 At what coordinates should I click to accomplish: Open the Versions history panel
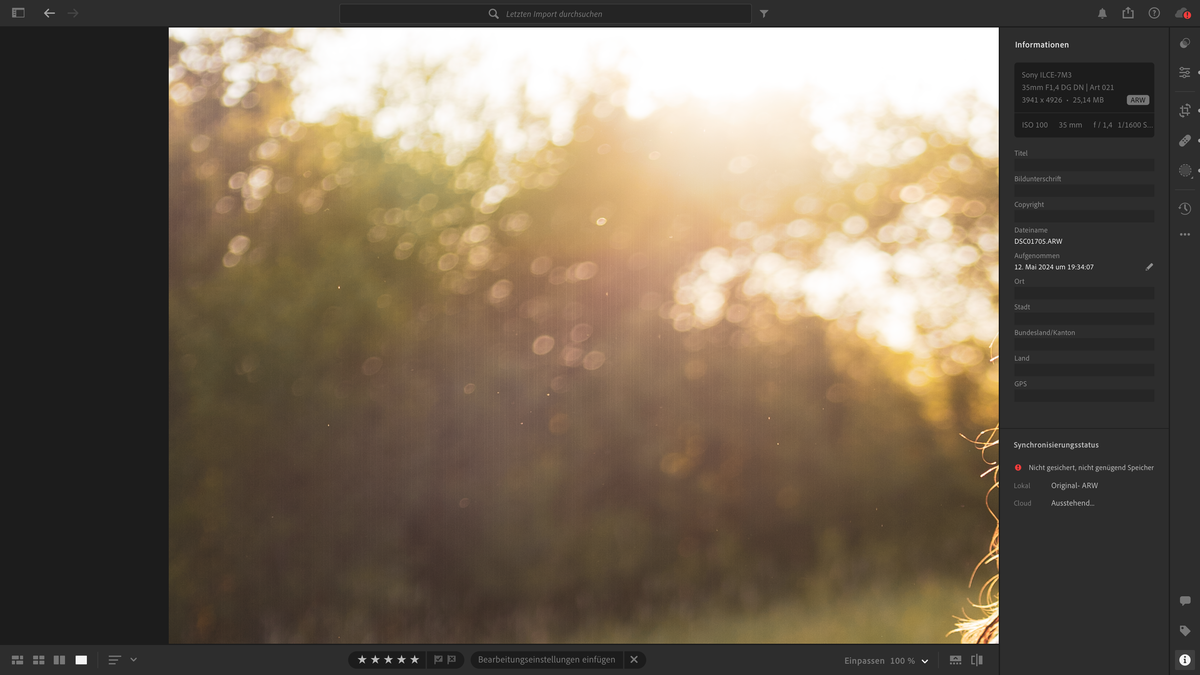click(x=1184, y=208)
